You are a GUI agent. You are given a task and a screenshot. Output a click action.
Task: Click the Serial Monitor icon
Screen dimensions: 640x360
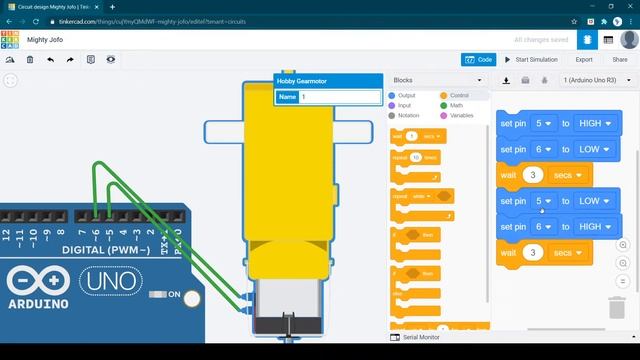(395, 338)
